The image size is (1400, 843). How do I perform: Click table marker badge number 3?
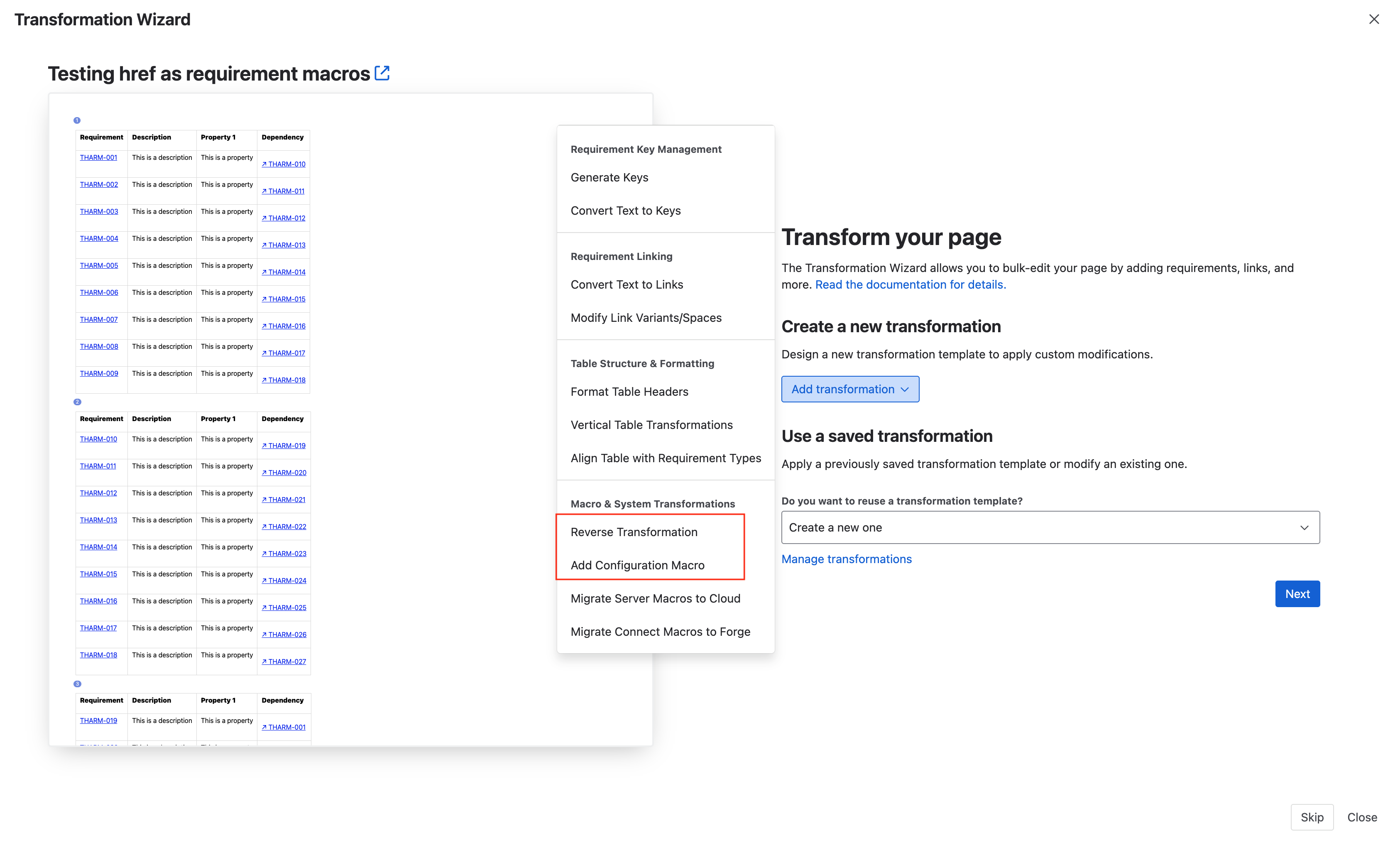[77, 684]
